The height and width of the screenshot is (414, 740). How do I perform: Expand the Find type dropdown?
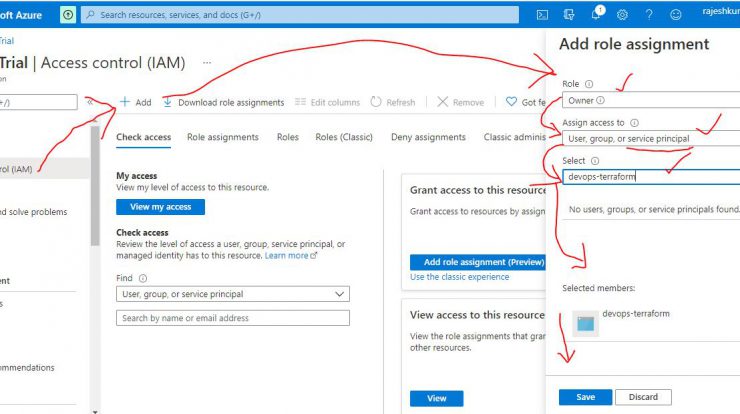click(x=233, y=294)
